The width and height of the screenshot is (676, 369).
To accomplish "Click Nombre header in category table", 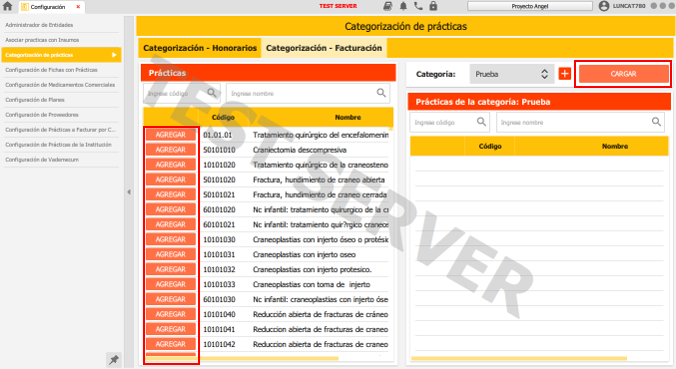I will [x=615, y=146].
